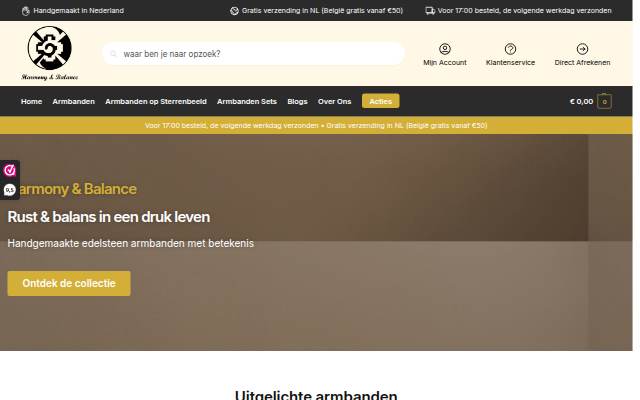640x400 pixels.
Task: Click 'Uitgelichte armbanden' section heading
Action: (x=316, y=395)
